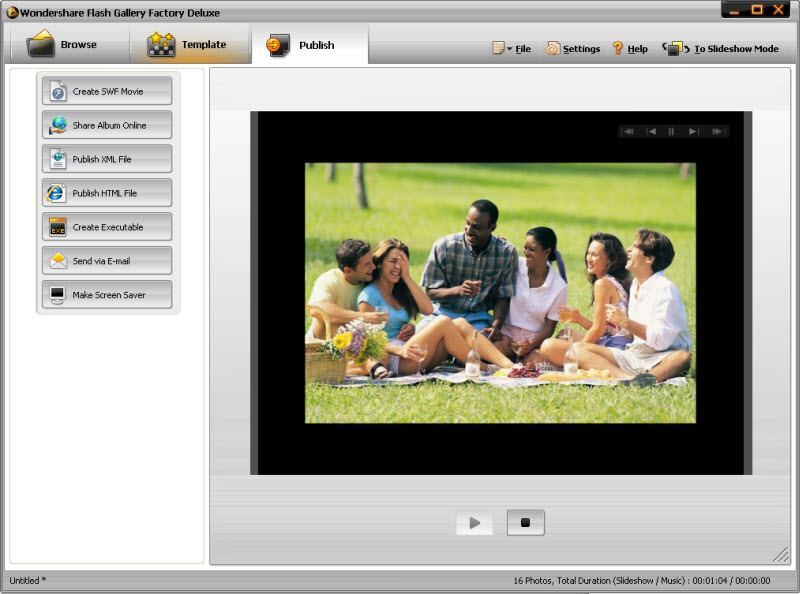Switch to the Browse tab
800x594 pixels.
(70, 43)
